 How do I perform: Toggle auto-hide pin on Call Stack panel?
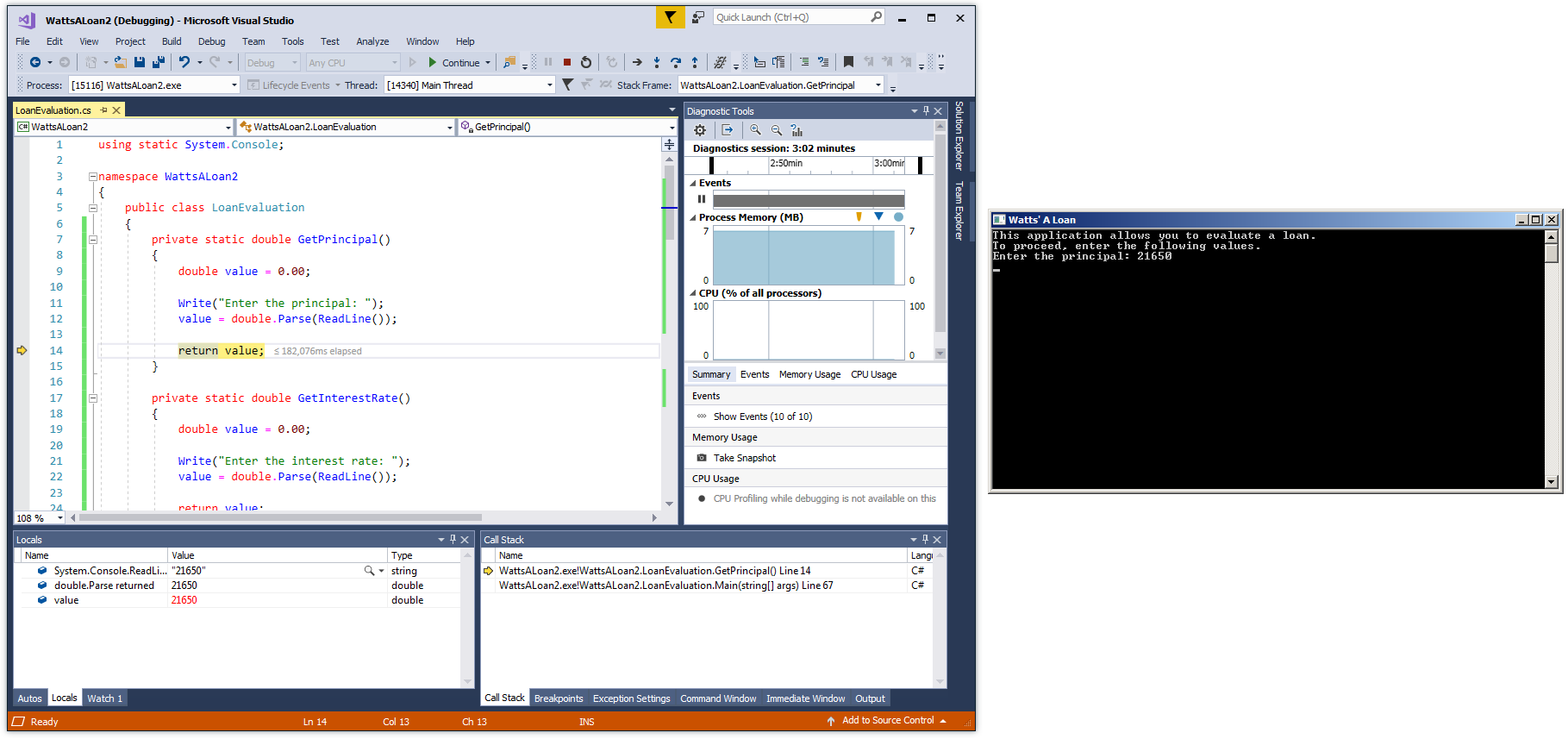(x=925, y=540)
